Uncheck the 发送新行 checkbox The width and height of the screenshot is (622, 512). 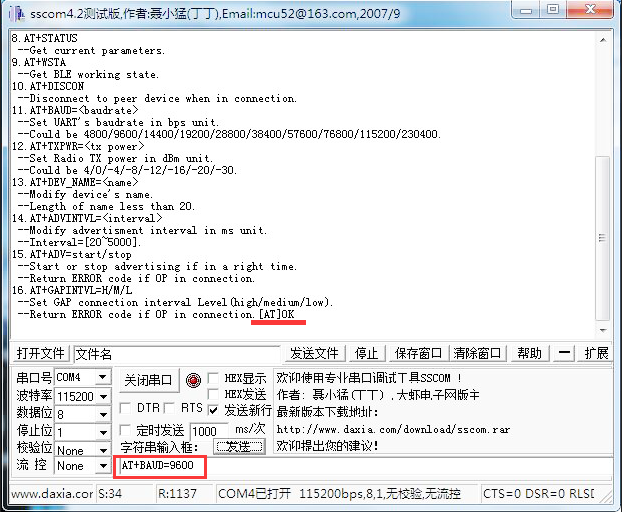coord(215,410)
